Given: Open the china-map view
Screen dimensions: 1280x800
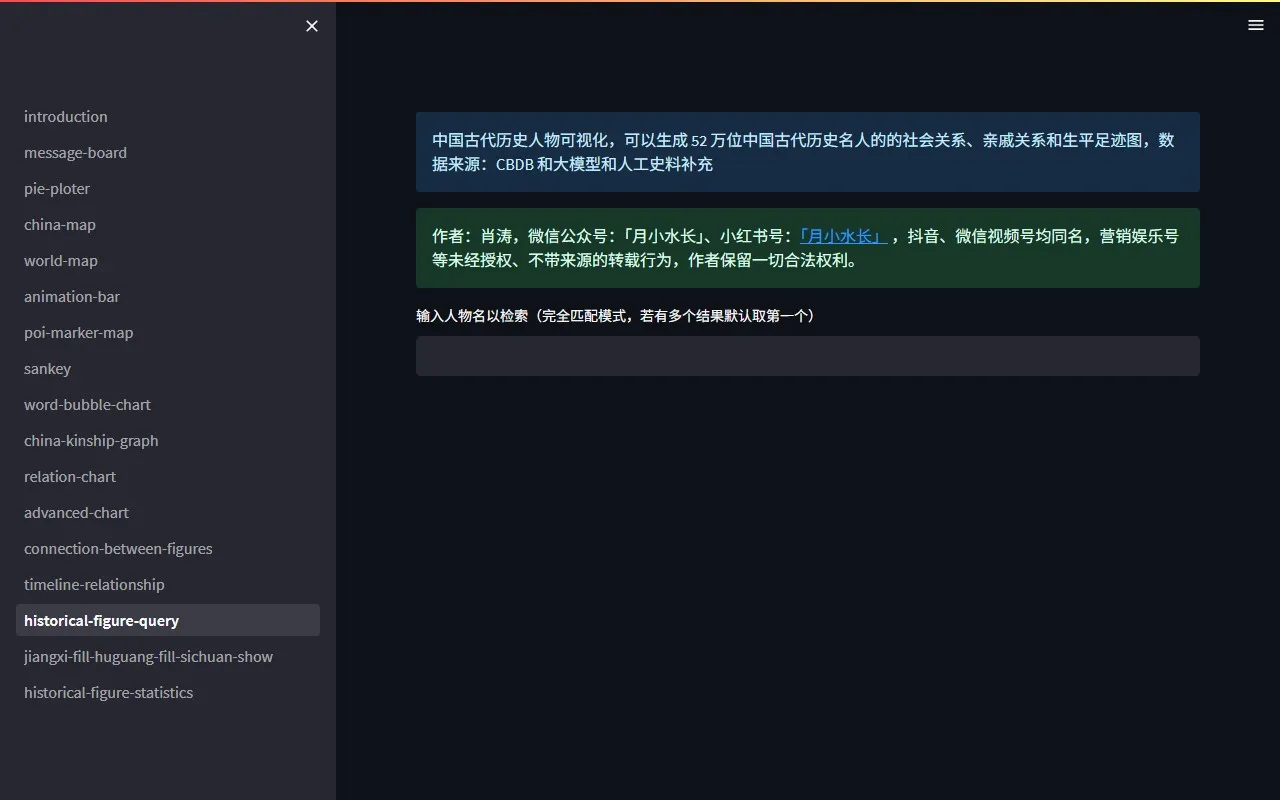Looking at the screenshot, I should pos(60,224).
